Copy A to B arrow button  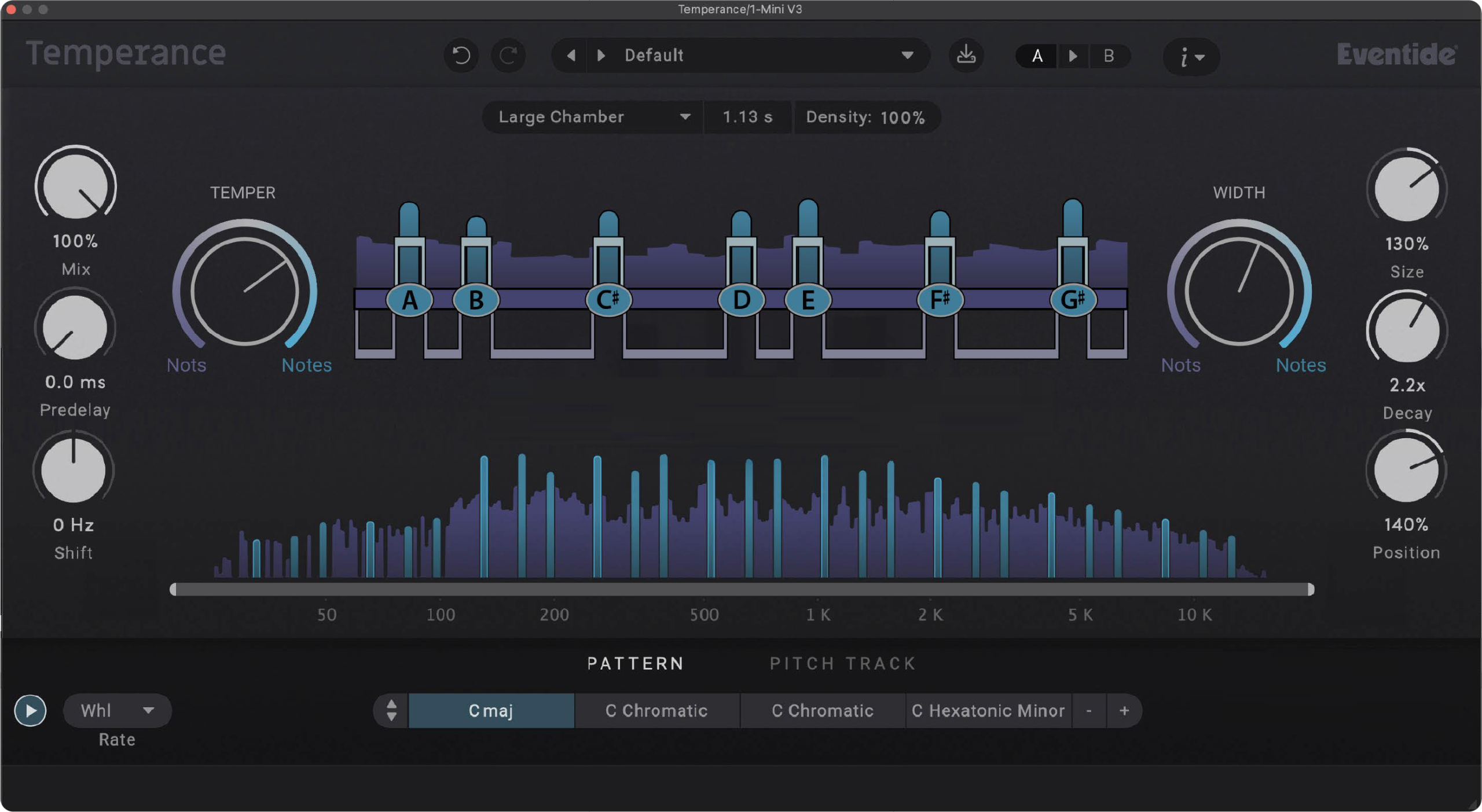[x=1073, y=56]
